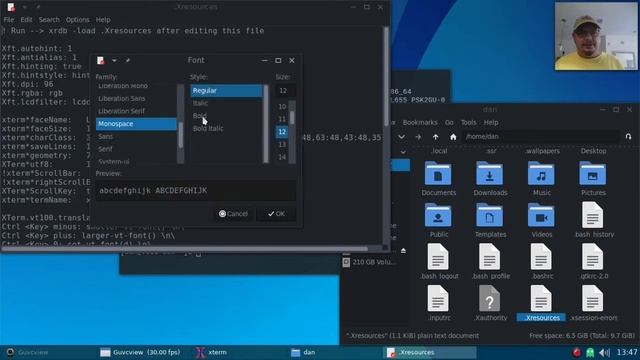Open the Search menu in editor
This screenshot has width=640, height=360.
49,20
